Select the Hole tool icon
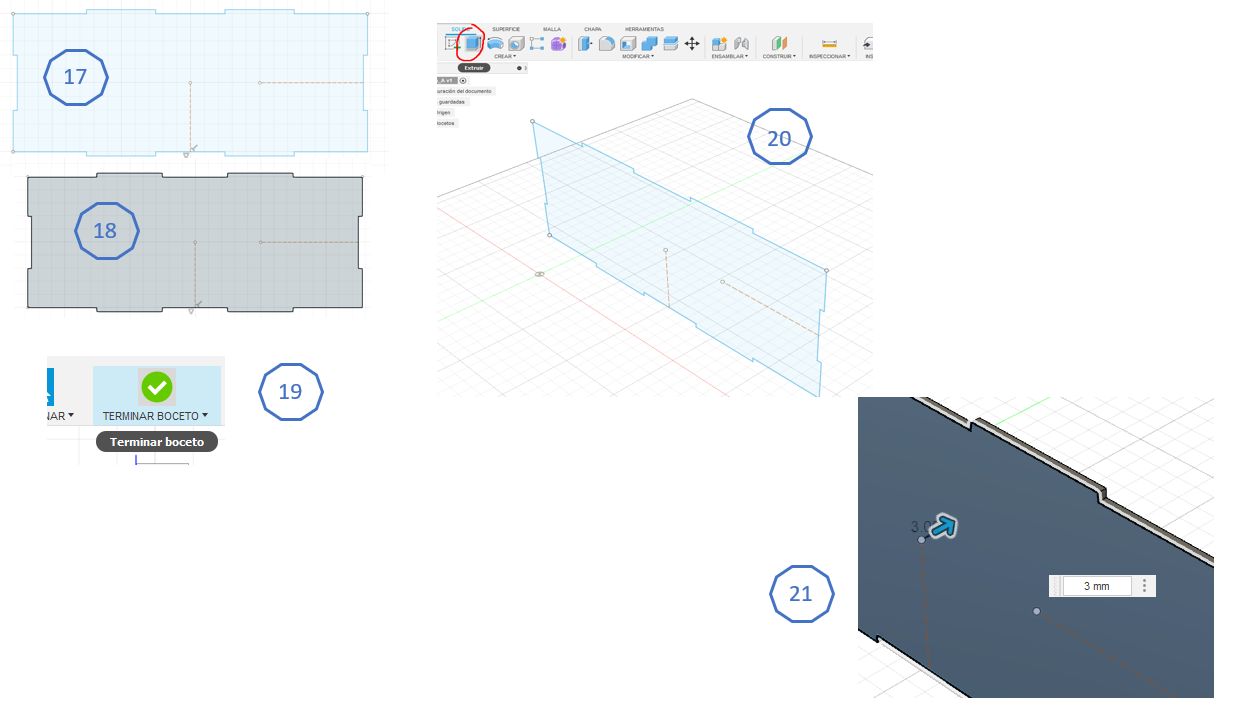The width and height of the screenshot is (1242, 707). tap(517, 44)
